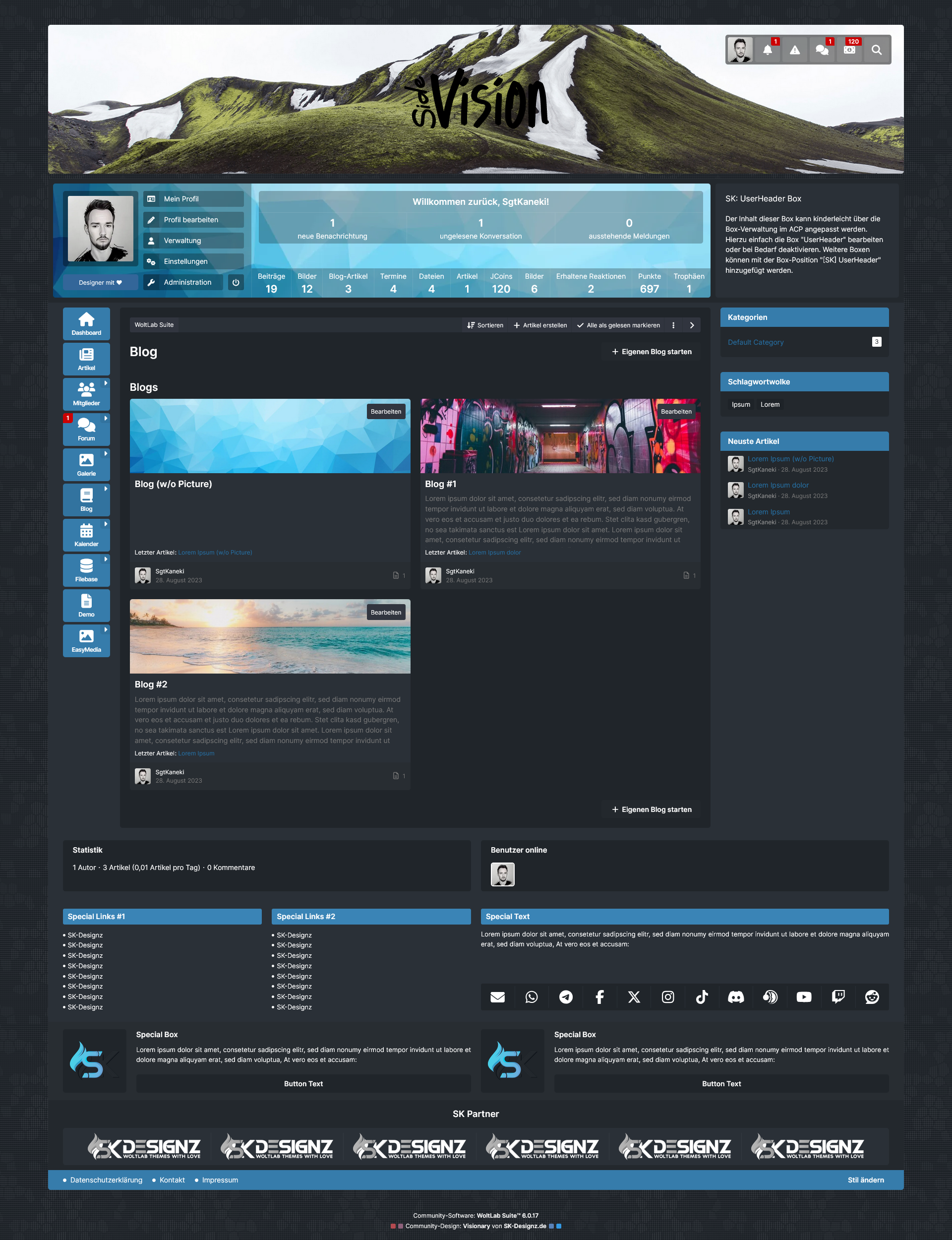Screen dimensions: 952x1240
Task: Open the three-dot more options menu
Action: 673,325
